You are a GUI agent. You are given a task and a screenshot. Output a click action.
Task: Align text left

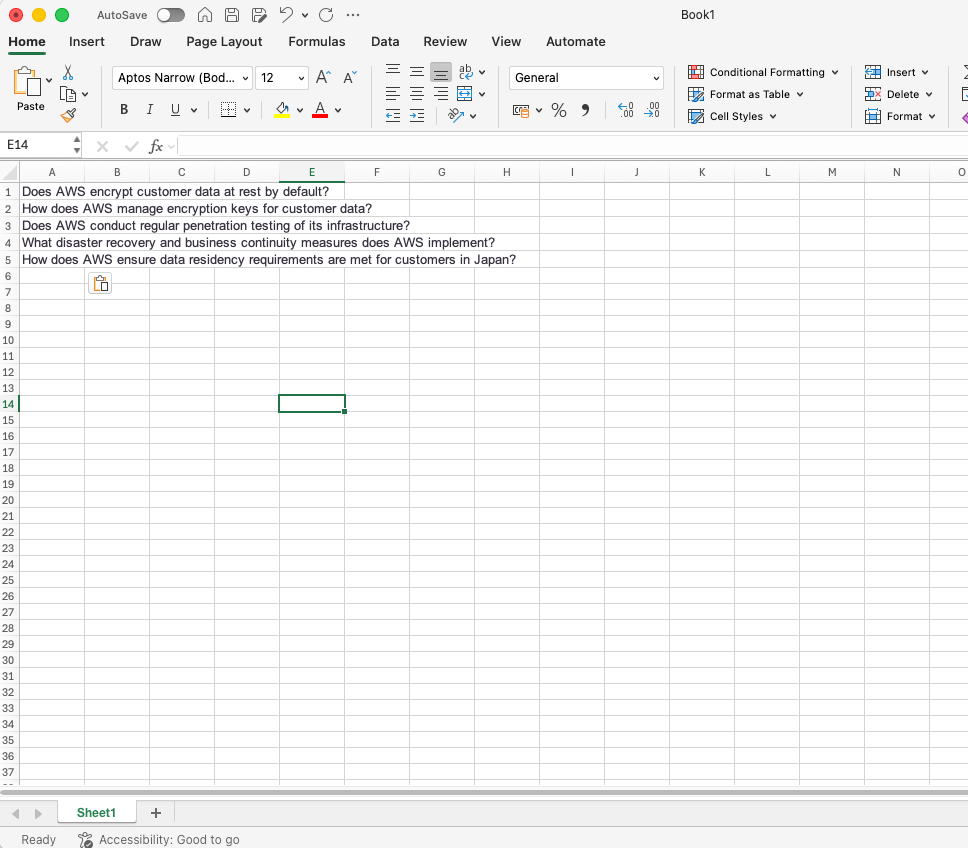[x=393, y=94]
